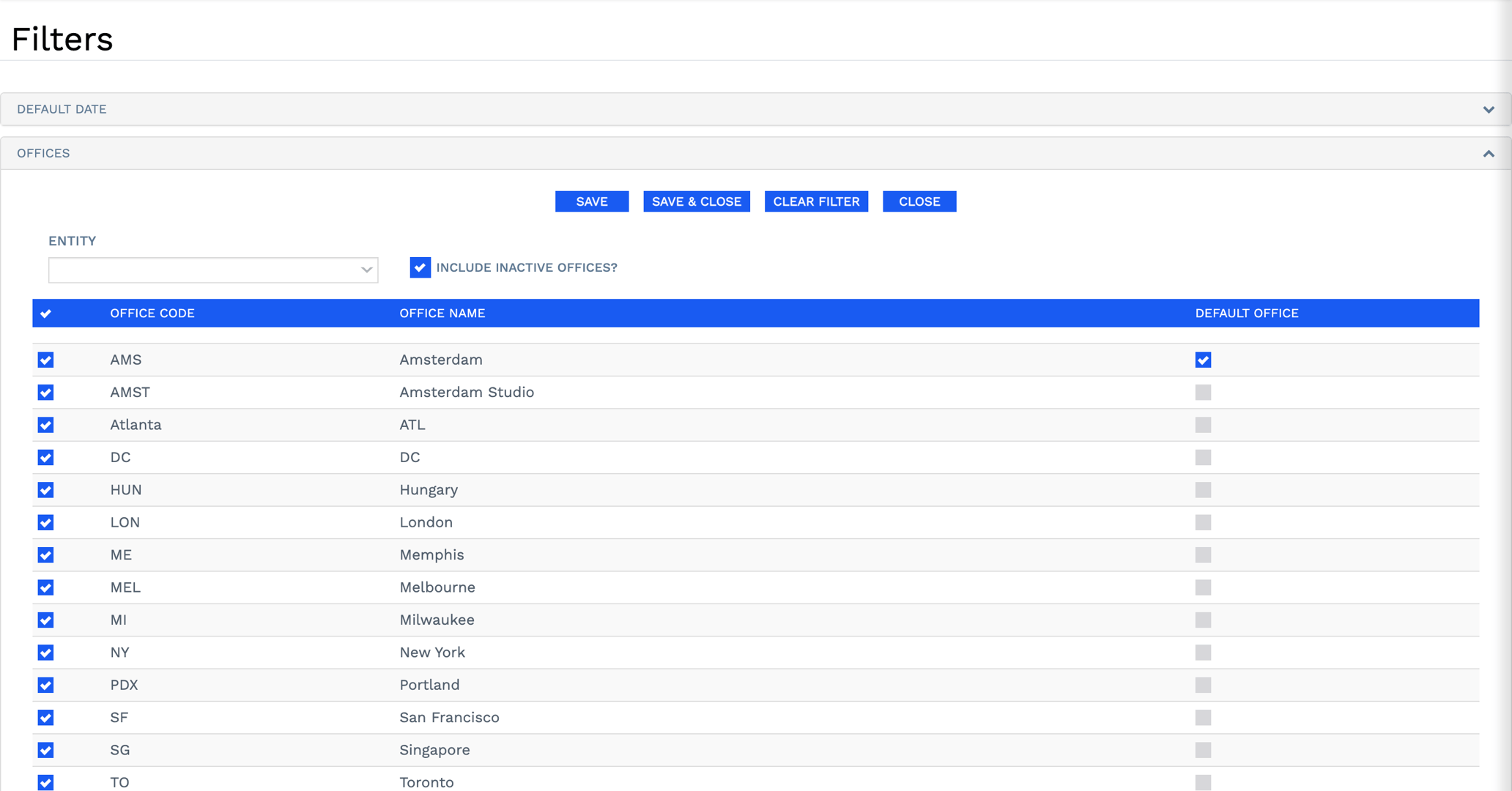This screenshot has width=1512, height=791.
Task: Click Clear Filter button
Action: [x=816, y=201]
